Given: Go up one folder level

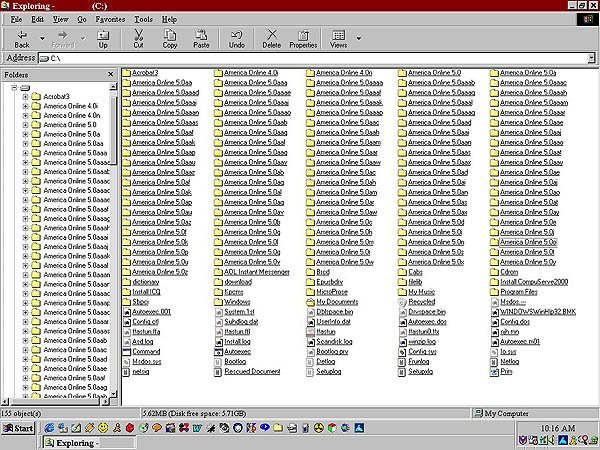Looking at the screenshot, I should tap(102, 38).
